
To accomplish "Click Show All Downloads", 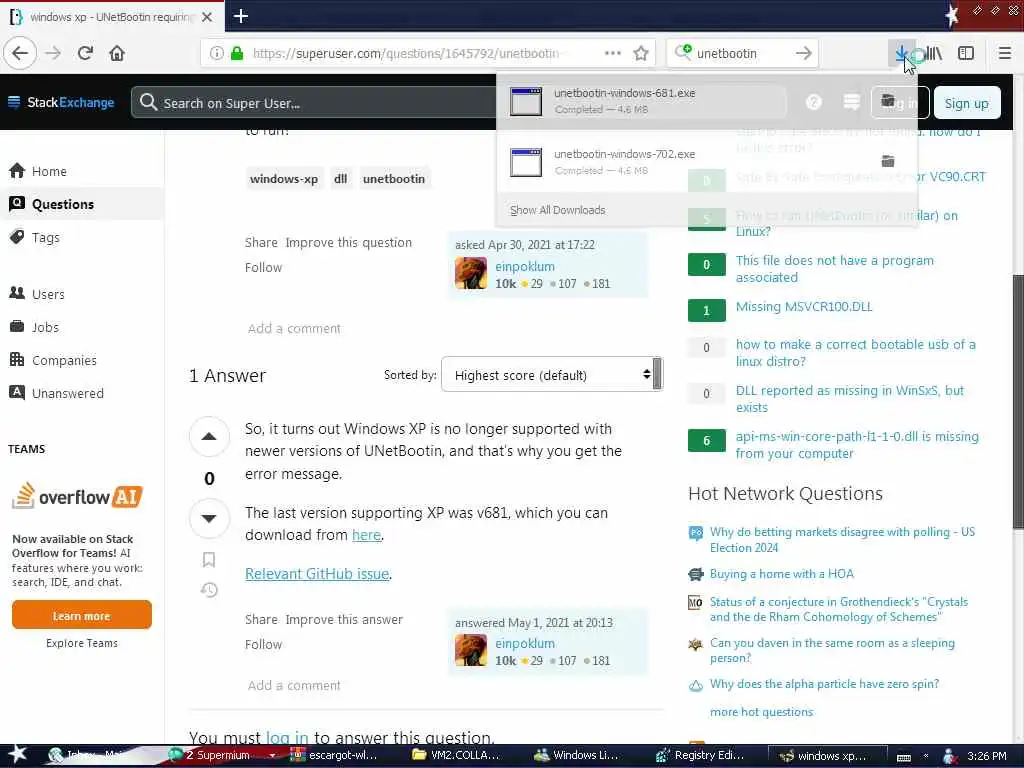I will 557,210.
